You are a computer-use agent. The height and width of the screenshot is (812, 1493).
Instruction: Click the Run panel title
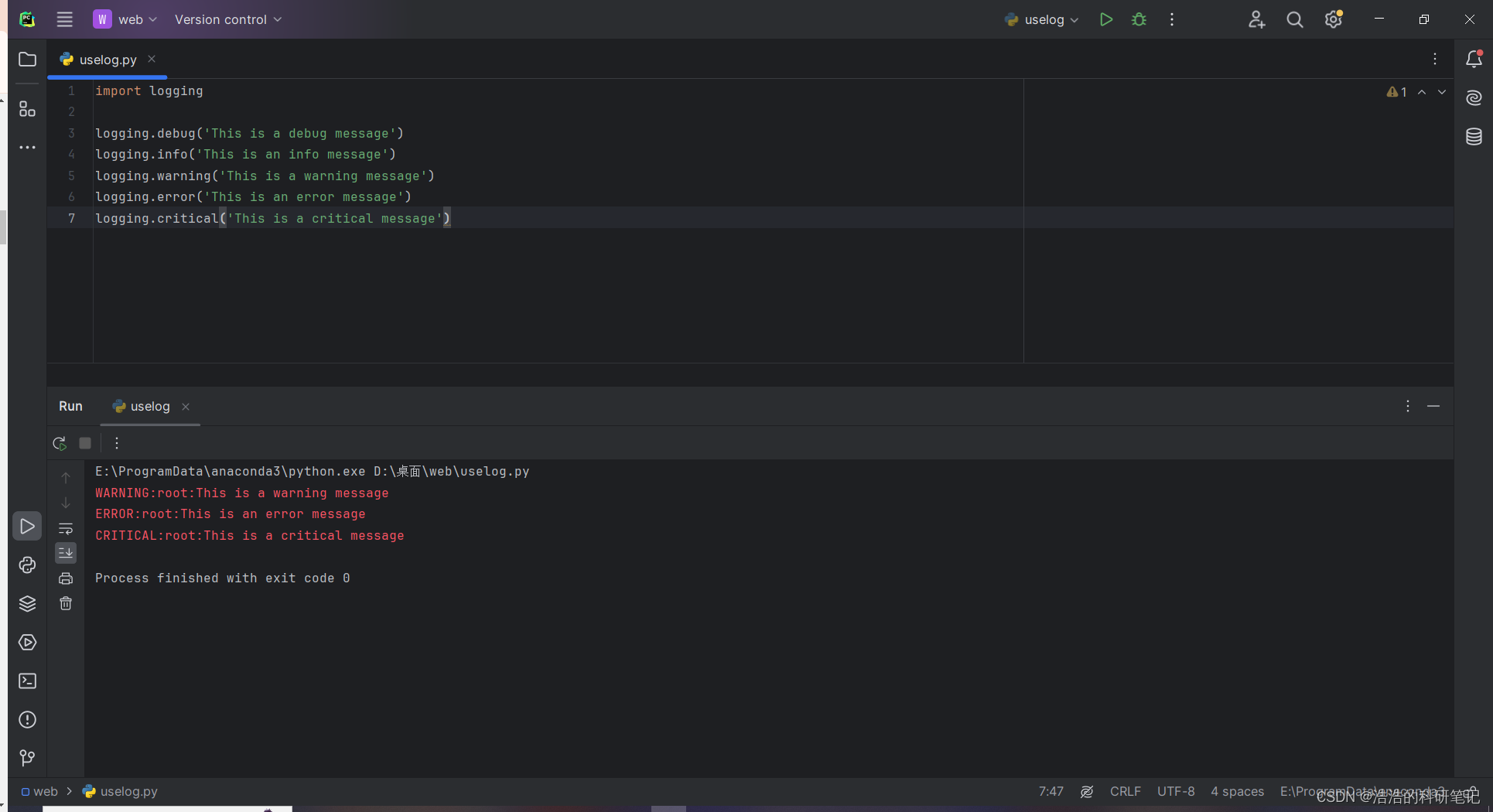click(x=70, y=406)
